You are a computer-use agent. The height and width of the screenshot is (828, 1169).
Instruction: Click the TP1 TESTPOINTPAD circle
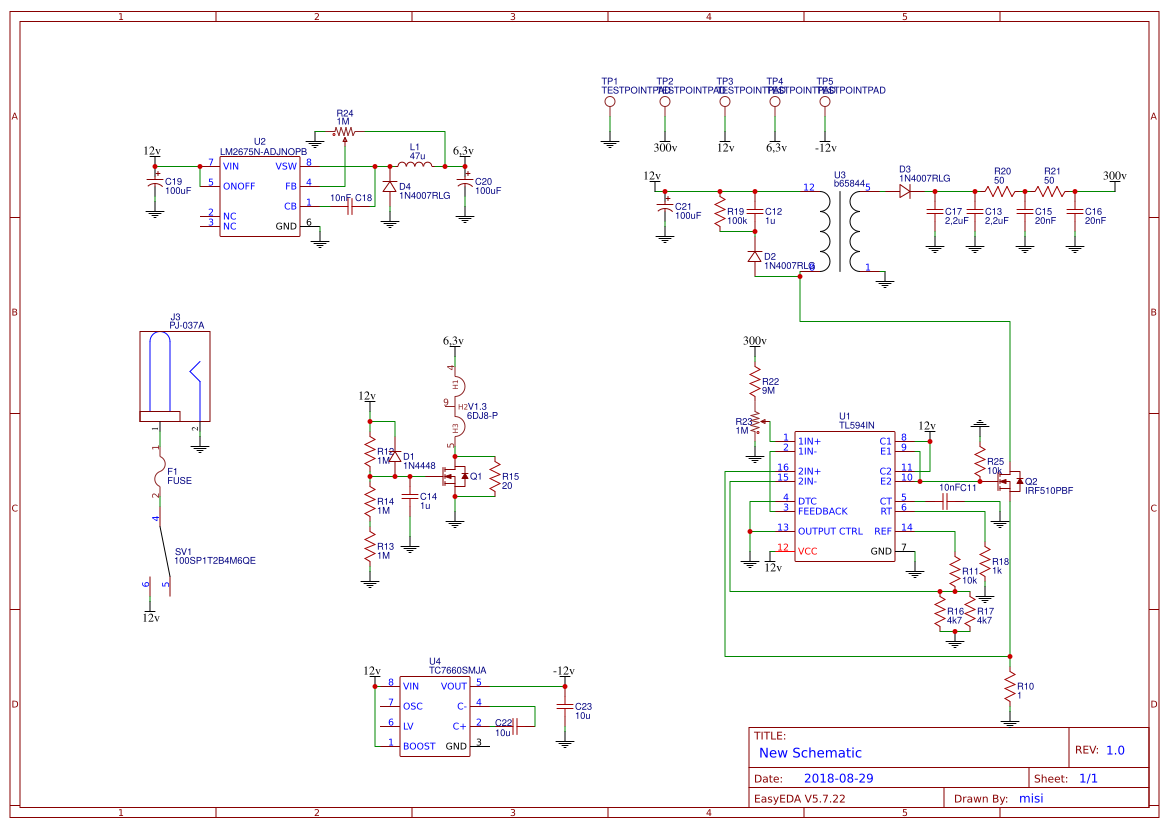point(610,100)
